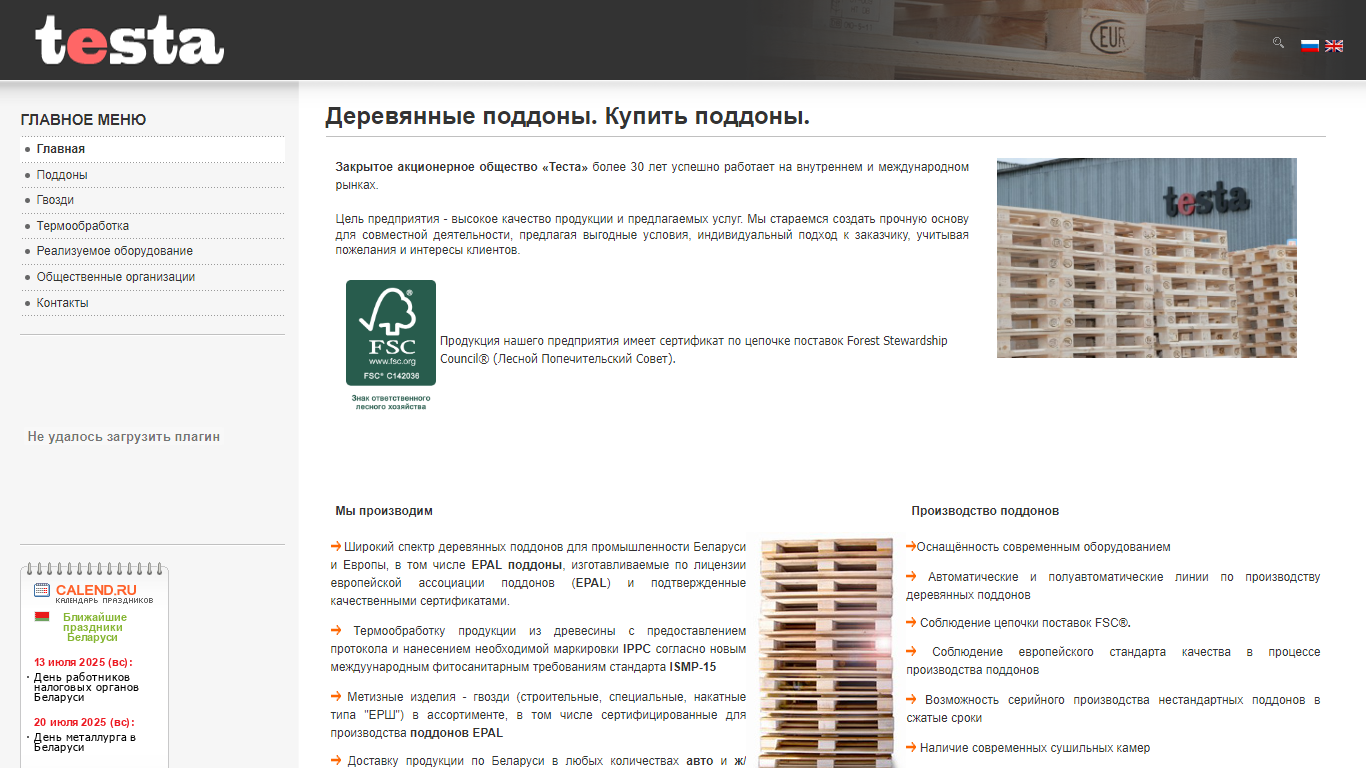Open the CALEND.RU calendar link

[96, 590]
